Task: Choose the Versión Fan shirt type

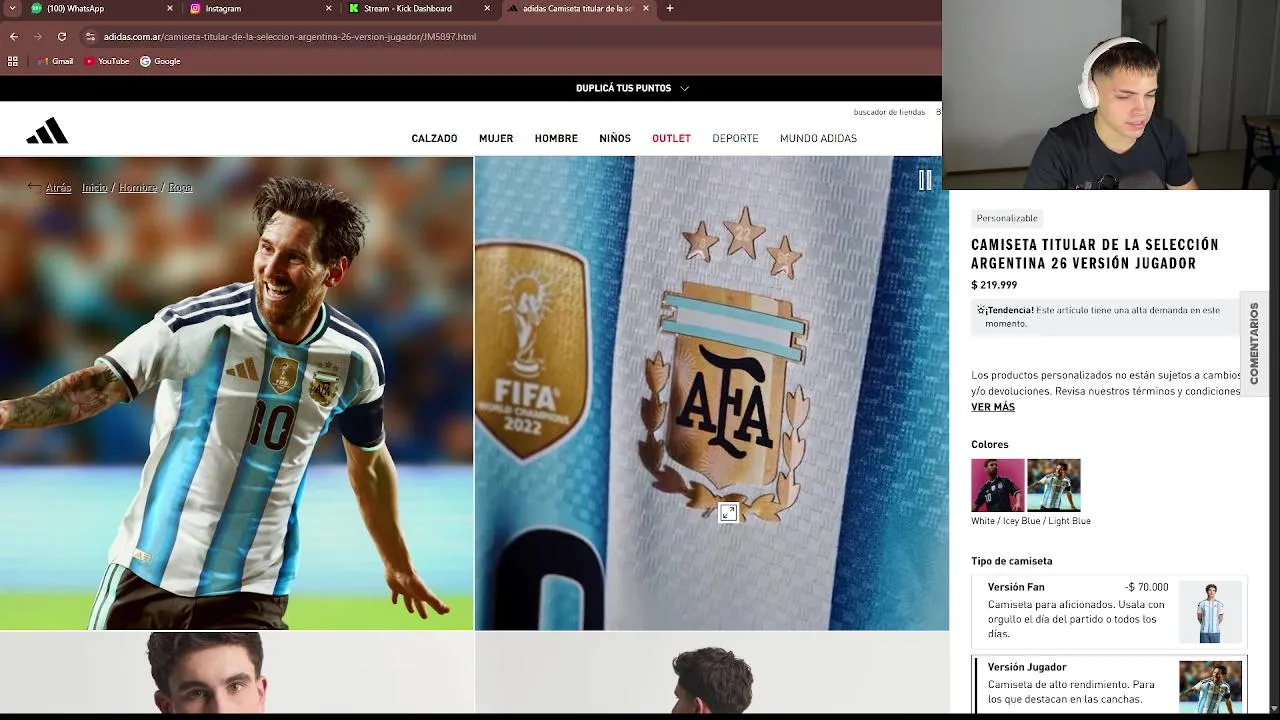Action: 1109,611
